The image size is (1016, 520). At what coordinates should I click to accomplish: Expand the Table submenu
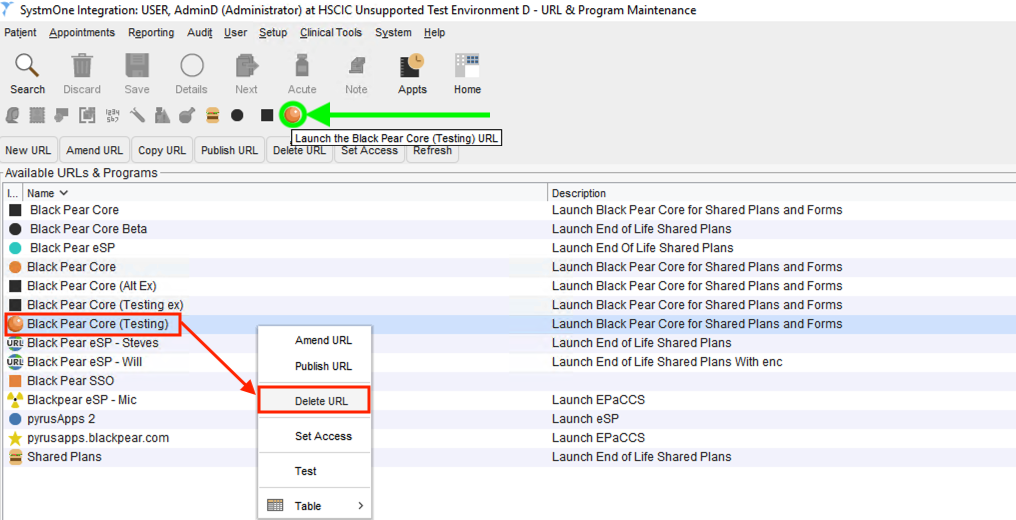[315, 506]
